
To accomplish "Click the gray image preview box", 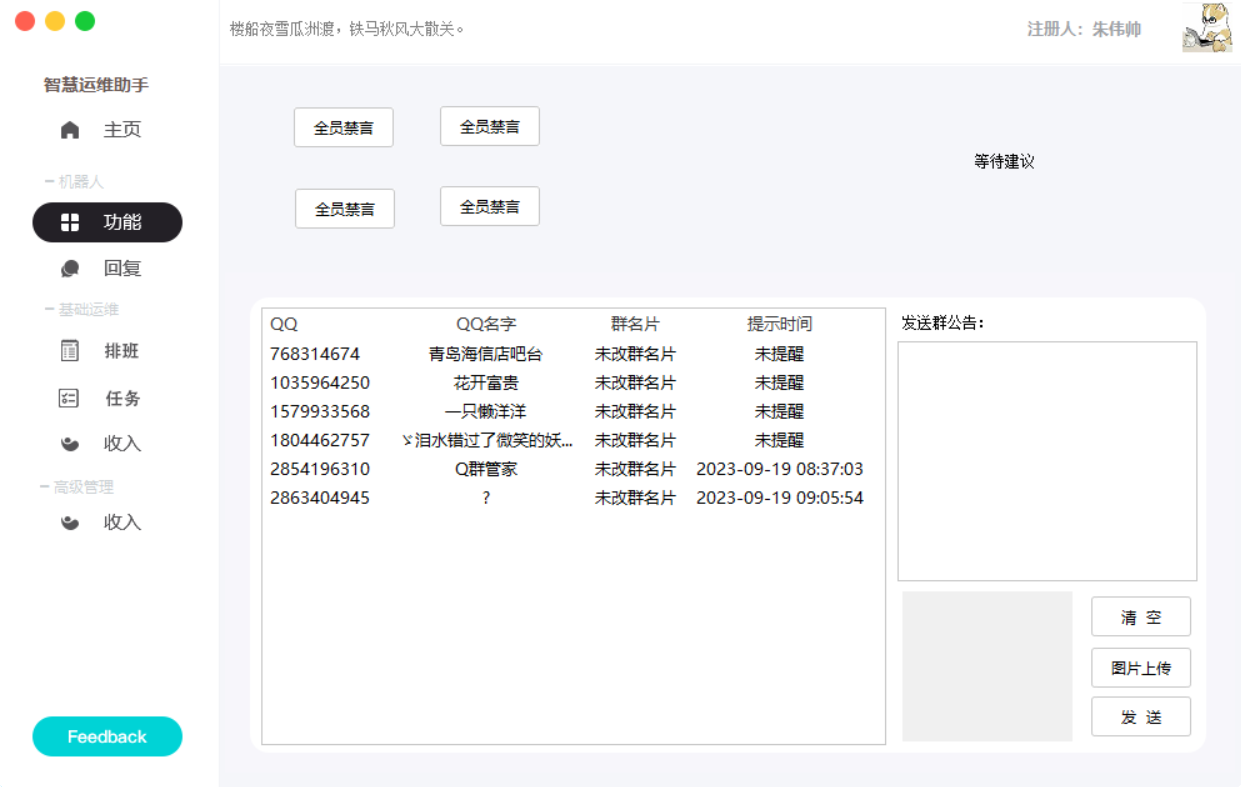I will pos(987,666).
